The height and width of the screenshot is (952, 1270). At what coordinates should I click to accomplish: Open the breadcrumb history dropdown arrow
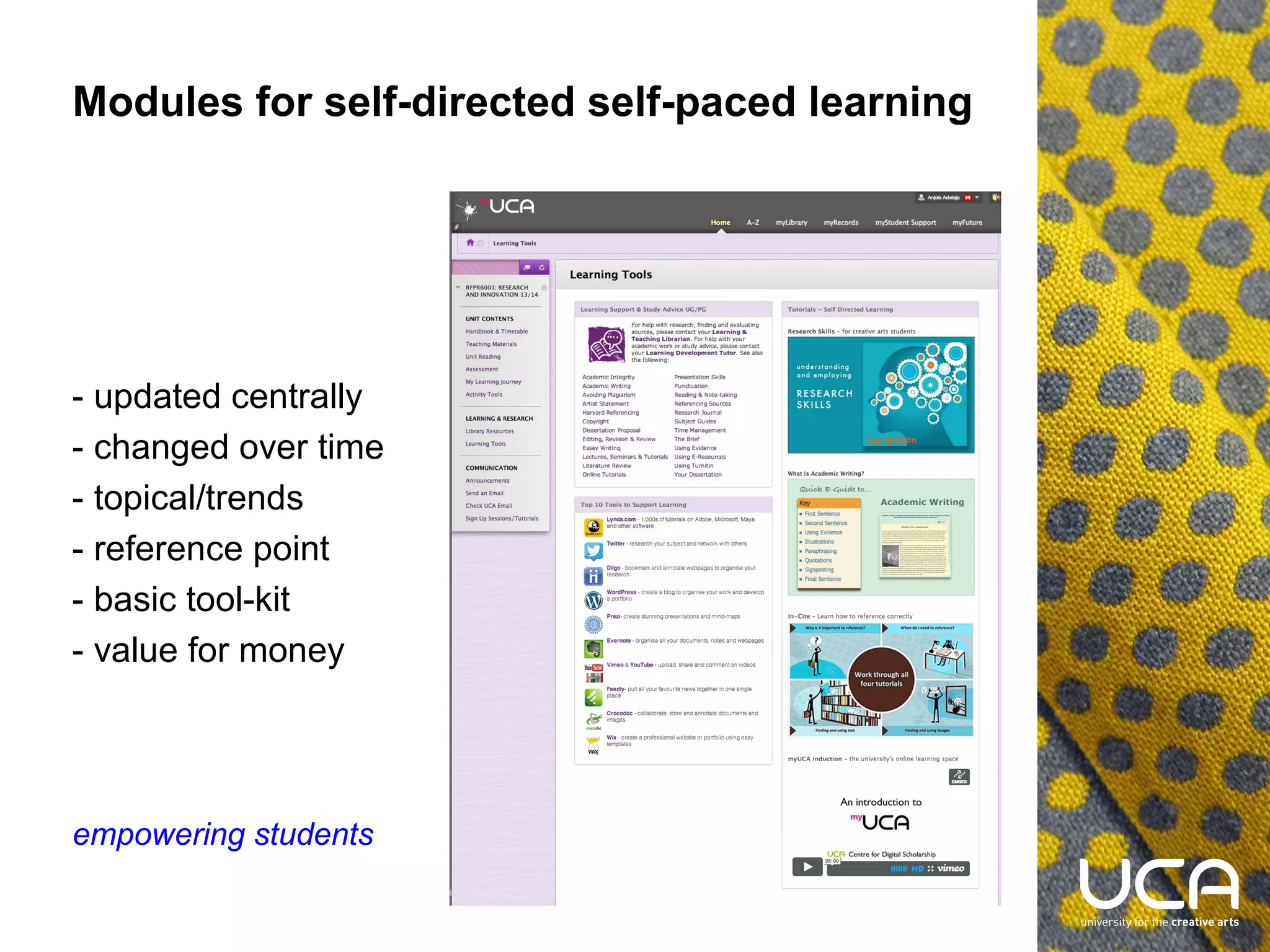pos(480,243)
